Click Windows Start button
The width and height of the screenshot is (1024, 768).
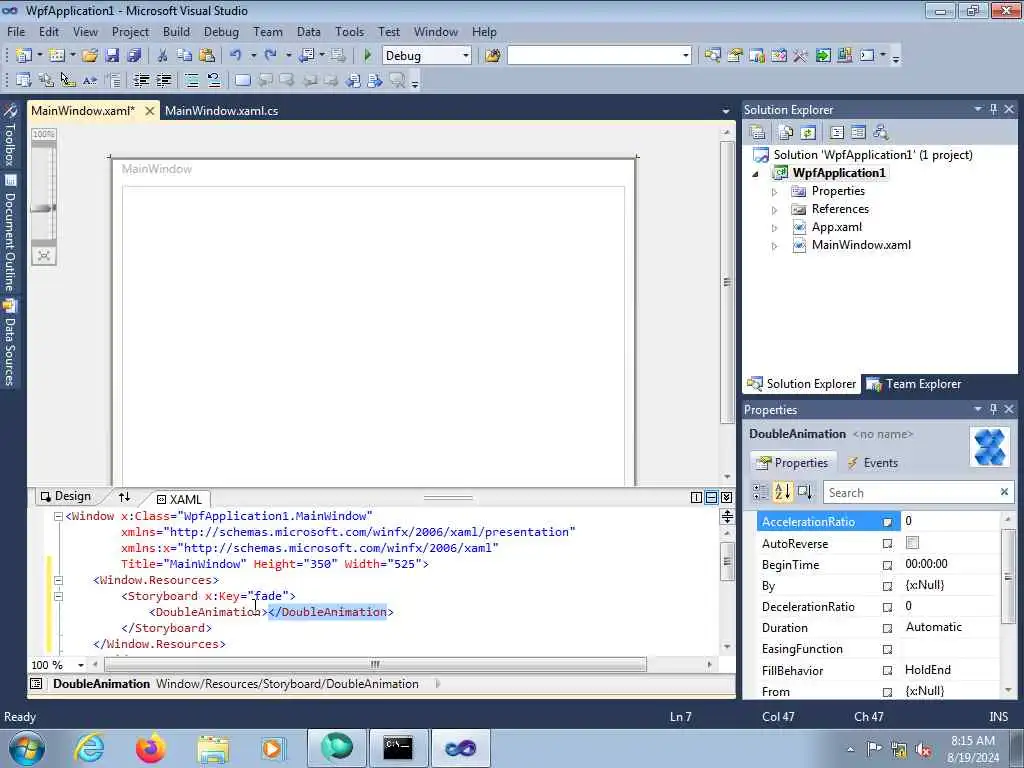(27, 748)
